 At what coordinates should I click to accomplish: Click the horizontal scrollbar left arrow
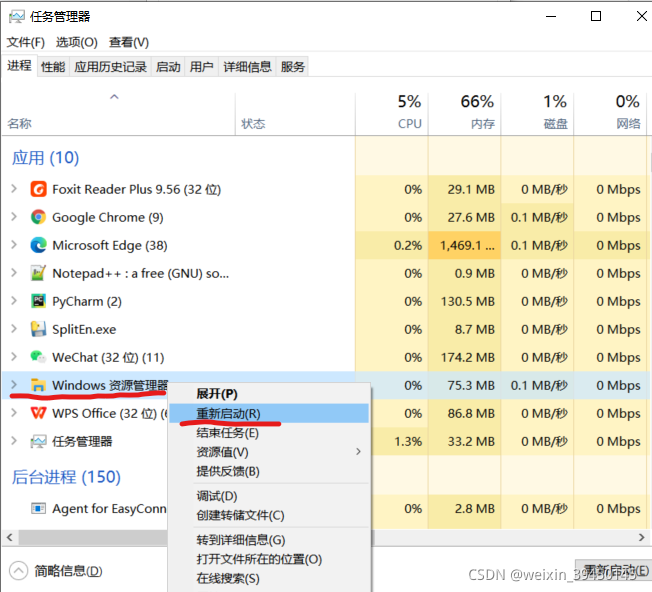[x=10, y=537]
